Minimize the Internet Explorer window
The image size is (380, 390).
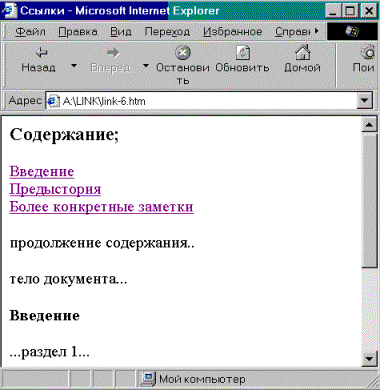point(332,11)
